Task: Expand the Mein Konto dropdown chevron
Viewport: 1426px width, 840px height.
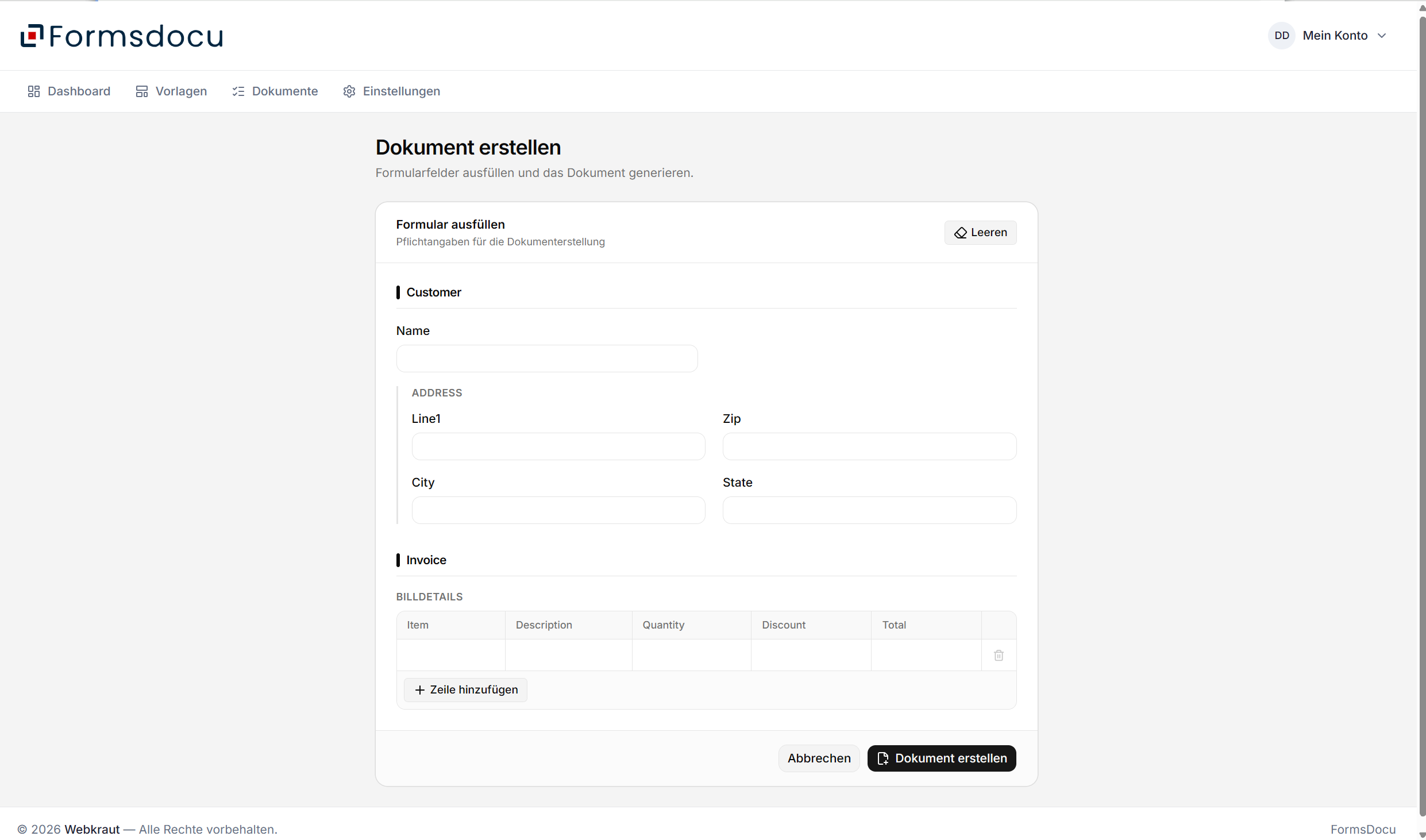Action: point(1382,36)
